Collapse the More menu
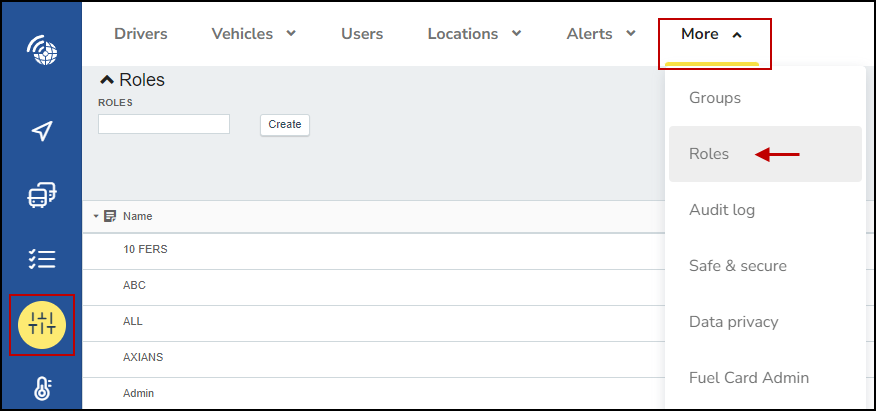The image size is (876, 411). click(711, 34)
